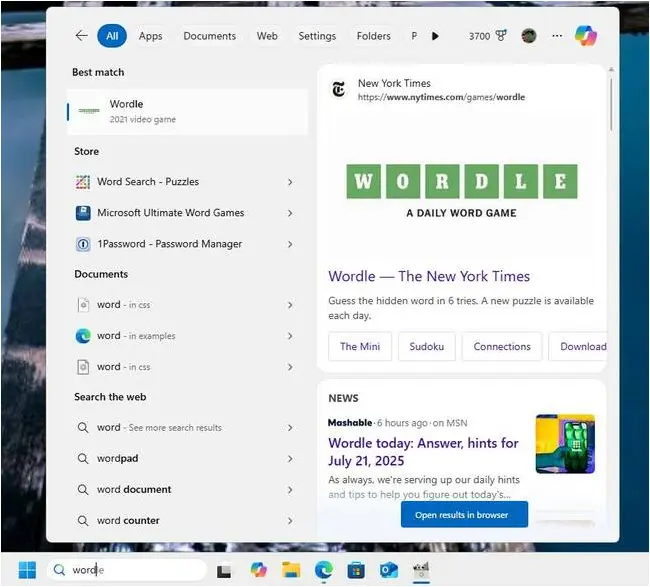Select the Wordle 2021 video game result
650x587 pixels.
click(x=188, y=112)
